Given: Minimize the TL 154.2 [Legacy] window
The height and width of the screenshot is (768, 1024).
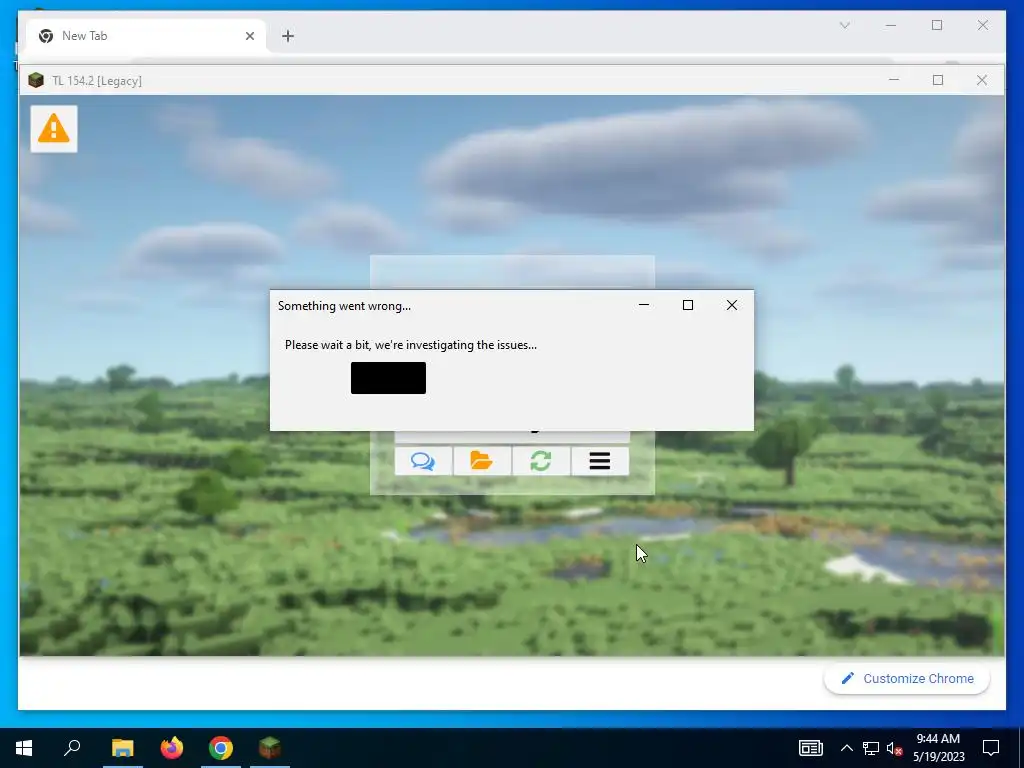Looking at the screenshot, I should click(x=894, y=80).
